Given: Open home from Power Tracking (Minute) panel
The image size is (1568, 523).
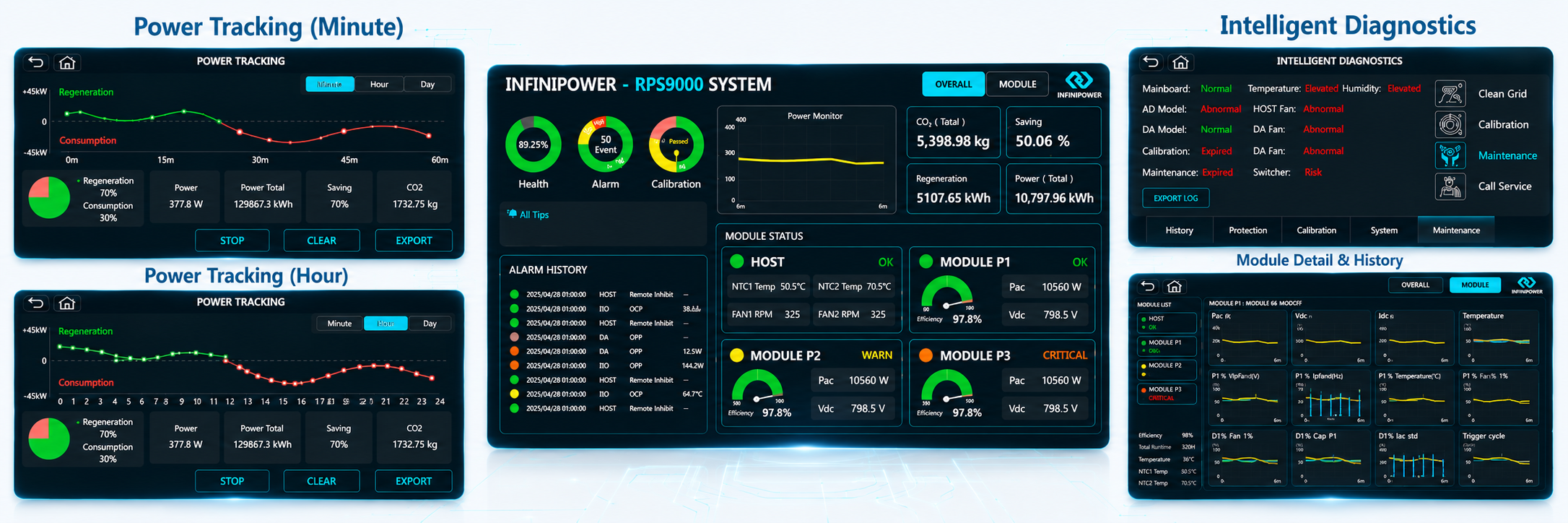Looking at the screenshot, I should 67,62.
